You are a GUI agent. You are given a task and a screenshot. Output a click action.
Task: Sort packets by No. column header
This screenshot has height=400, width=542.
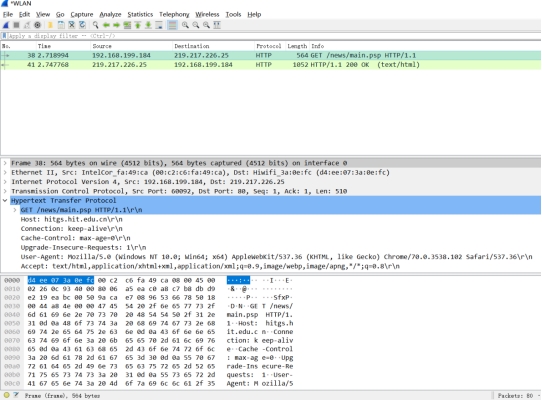[x=18, y=46]
